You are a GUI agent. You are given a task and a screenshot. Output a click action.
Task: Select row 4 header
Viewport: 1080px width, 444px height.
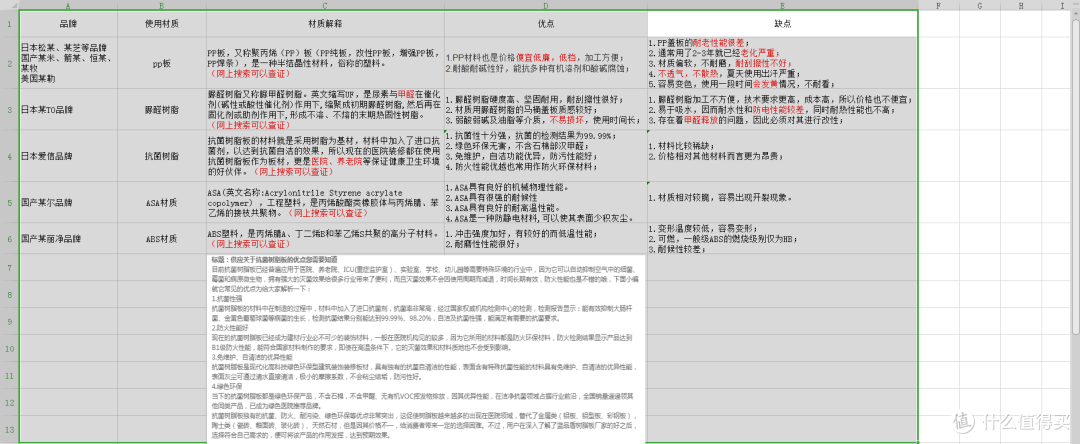coord(10,156)
